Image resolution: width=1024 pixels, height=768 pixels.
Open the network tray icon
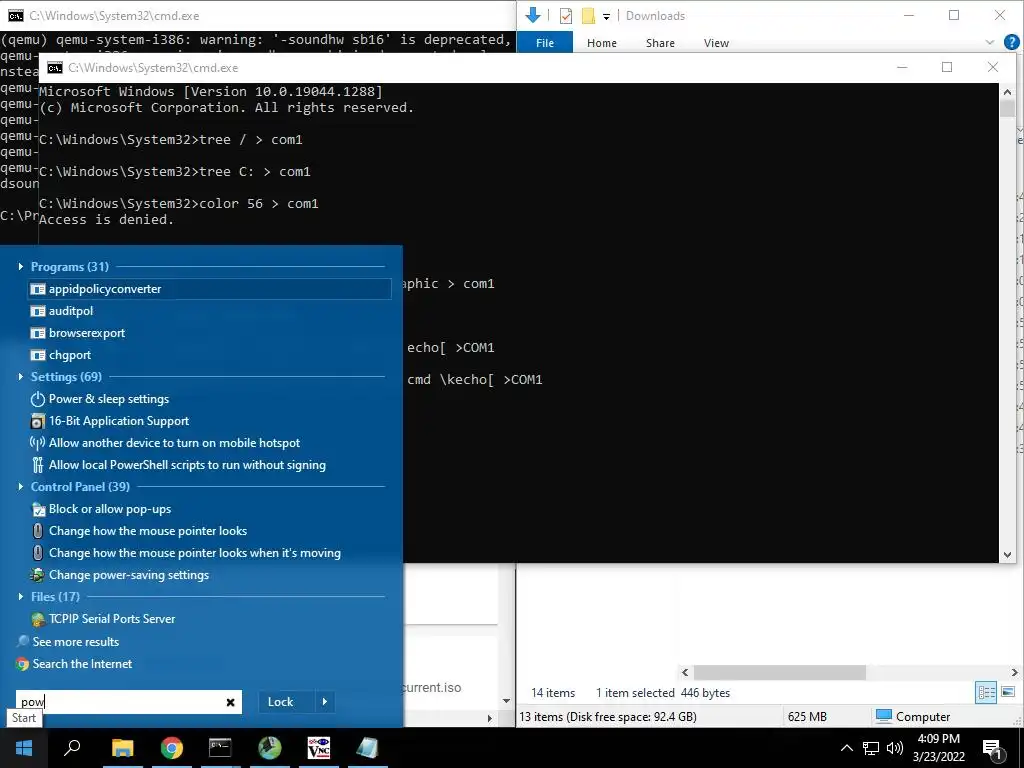click(x=871, y=748)
